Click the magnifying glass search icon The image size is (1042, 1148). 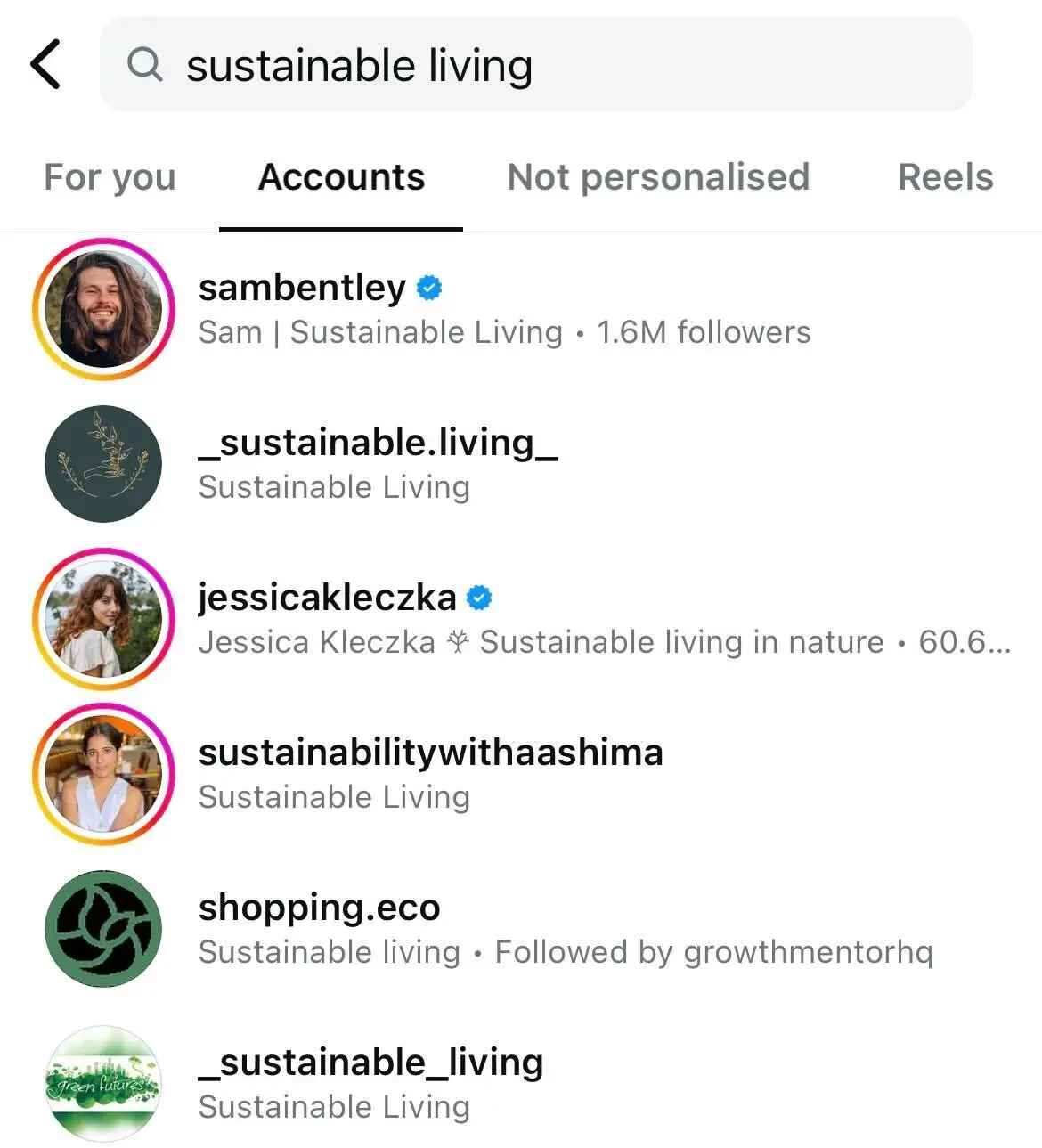[145, 64]
